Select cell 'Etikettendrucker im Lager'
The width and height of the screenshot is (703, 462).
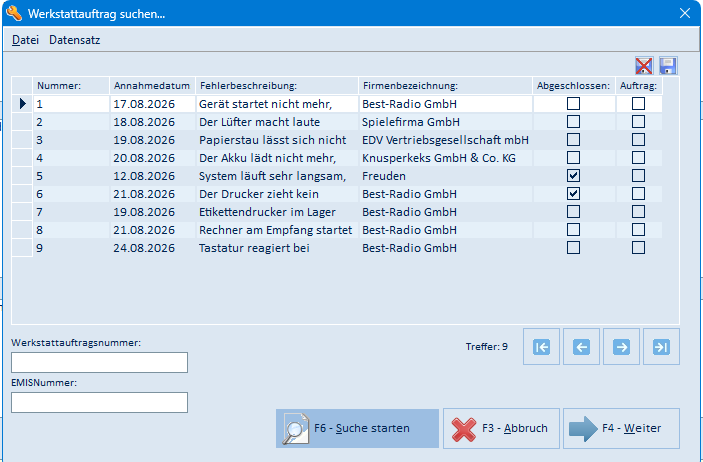(x=277, y=211)
